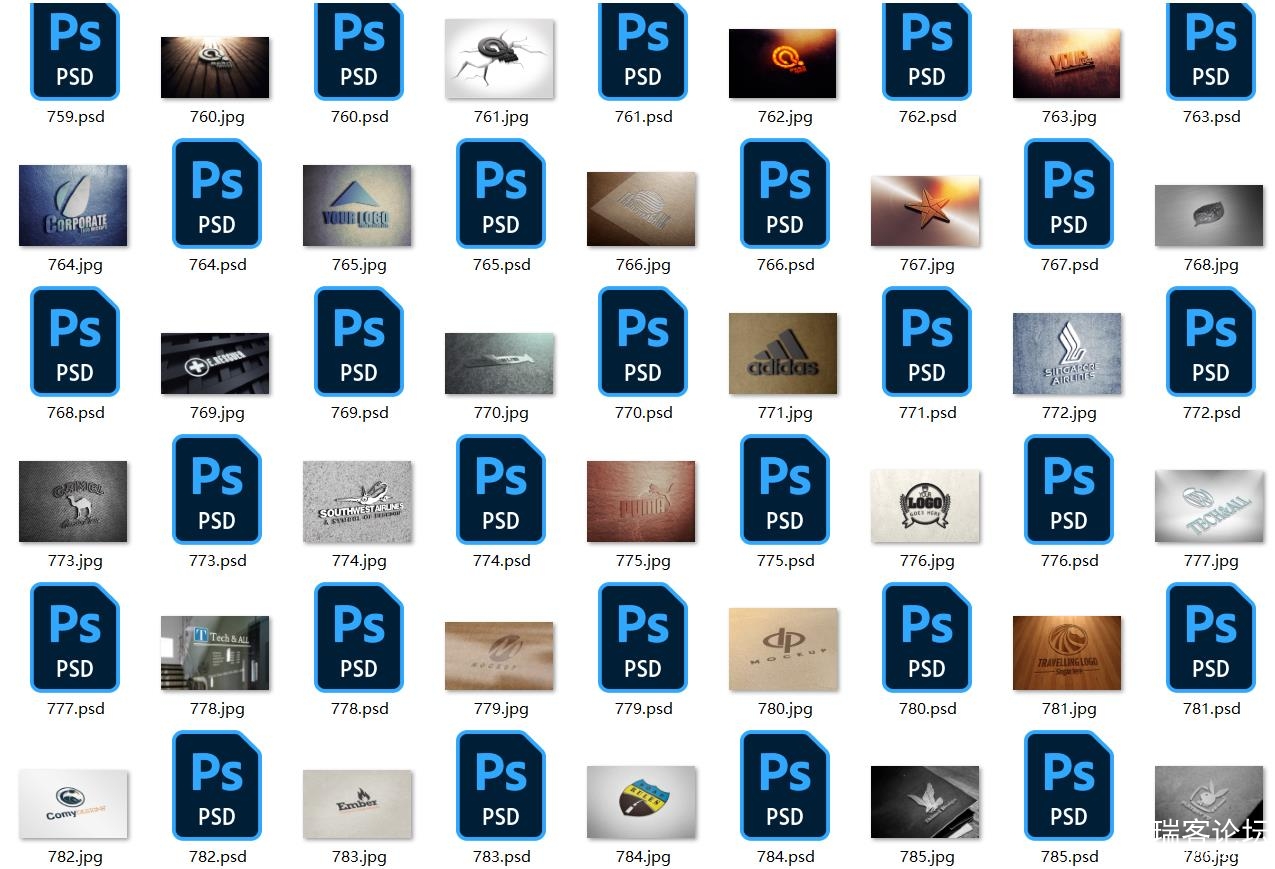Choose the 762.psd Photoshop icon
Viewport: 1275px width, 869px height.
point(927,50)
